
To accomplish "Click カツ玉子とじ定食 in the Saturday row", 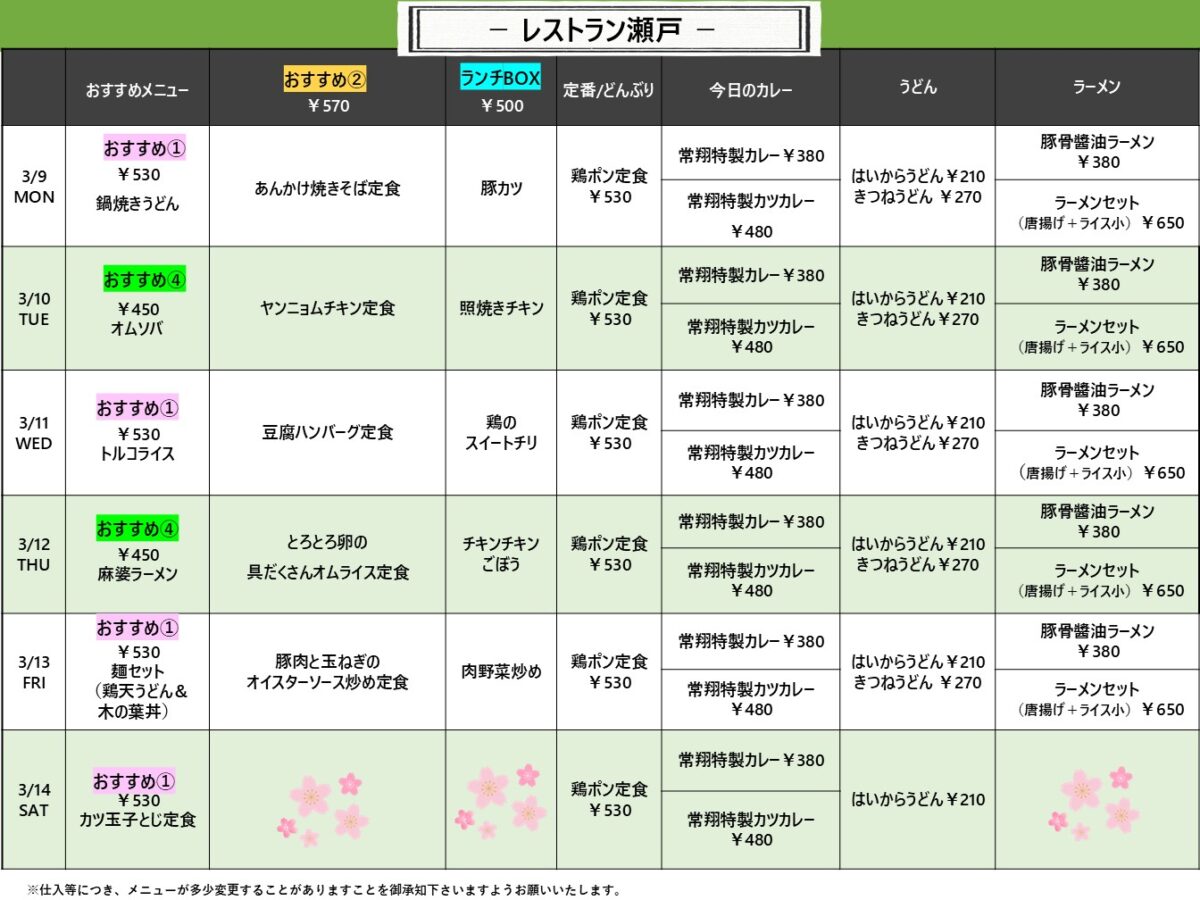I will (x=137, y=820).
